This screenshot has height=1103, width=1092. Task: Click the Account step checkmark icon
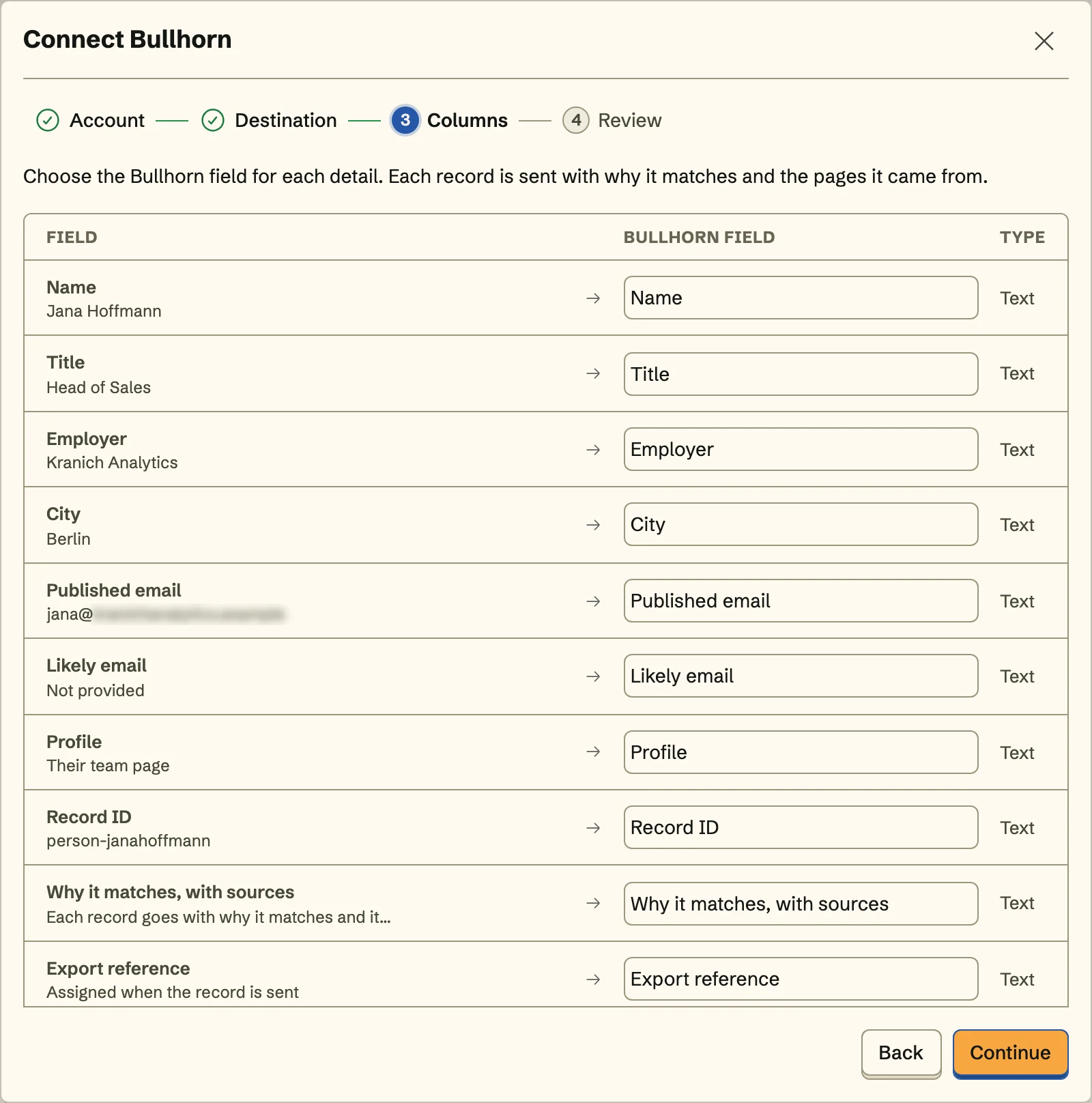coord(48,120)
